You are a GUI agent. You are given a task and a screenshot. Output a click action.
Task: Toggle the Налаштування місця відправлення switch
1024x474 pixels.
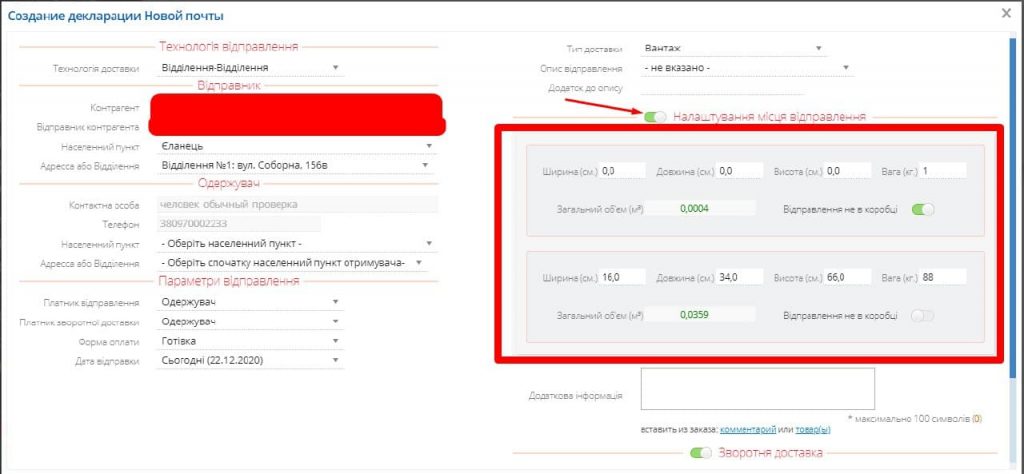coord(655,117)
